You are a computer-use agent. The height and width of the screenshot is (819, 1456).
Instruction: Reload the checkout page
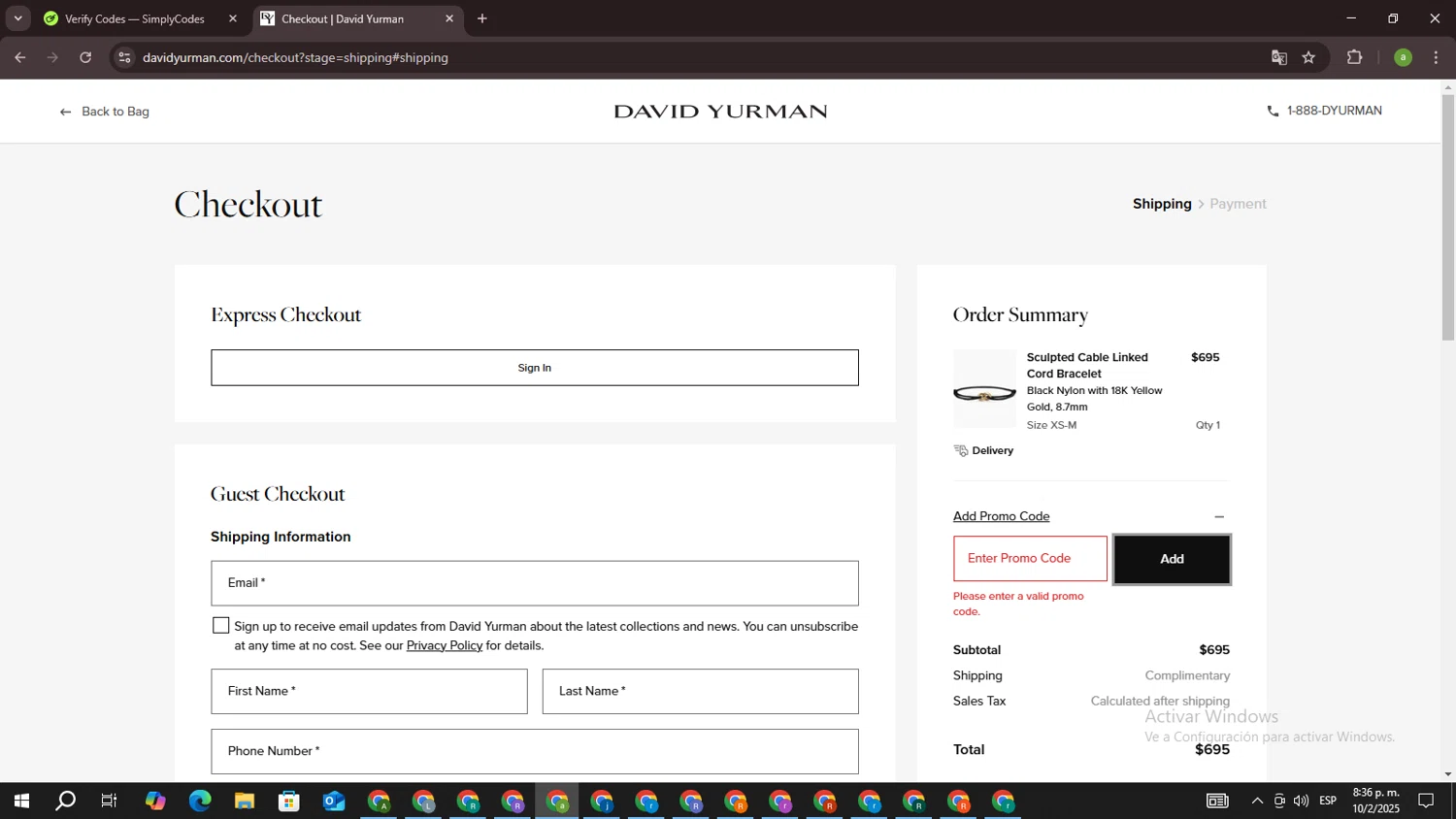85,57
